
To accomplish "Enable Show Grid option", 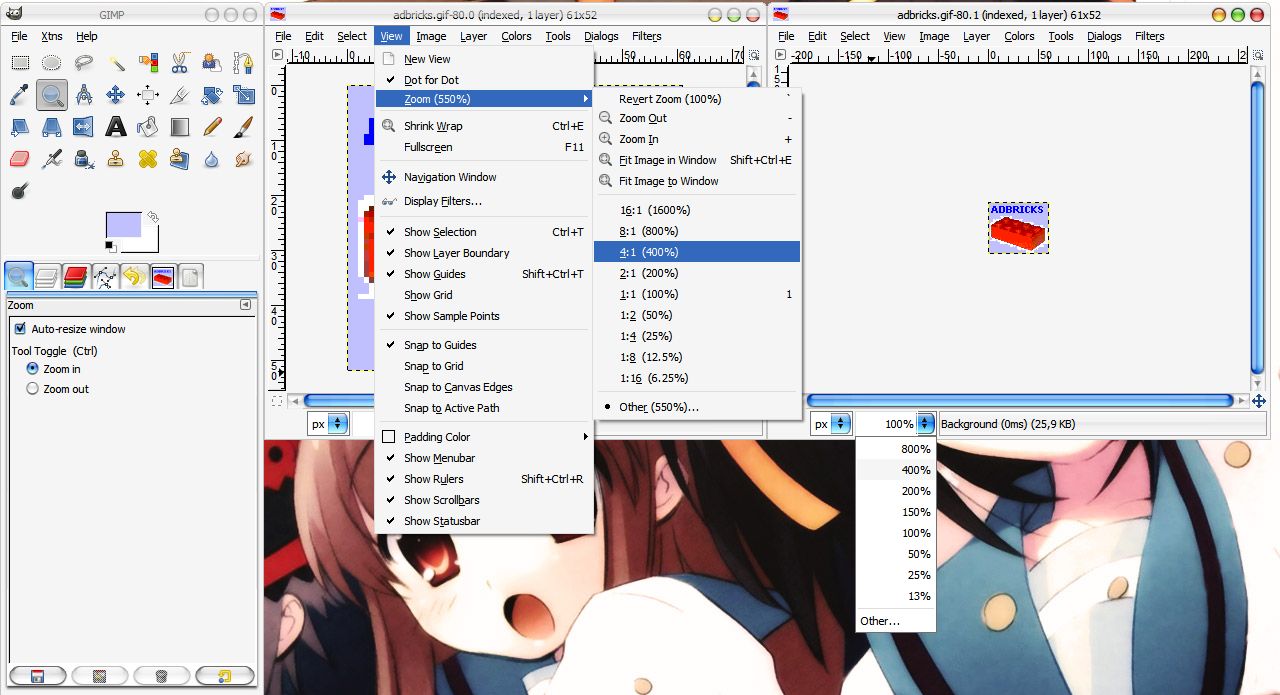I will point(484,295).
